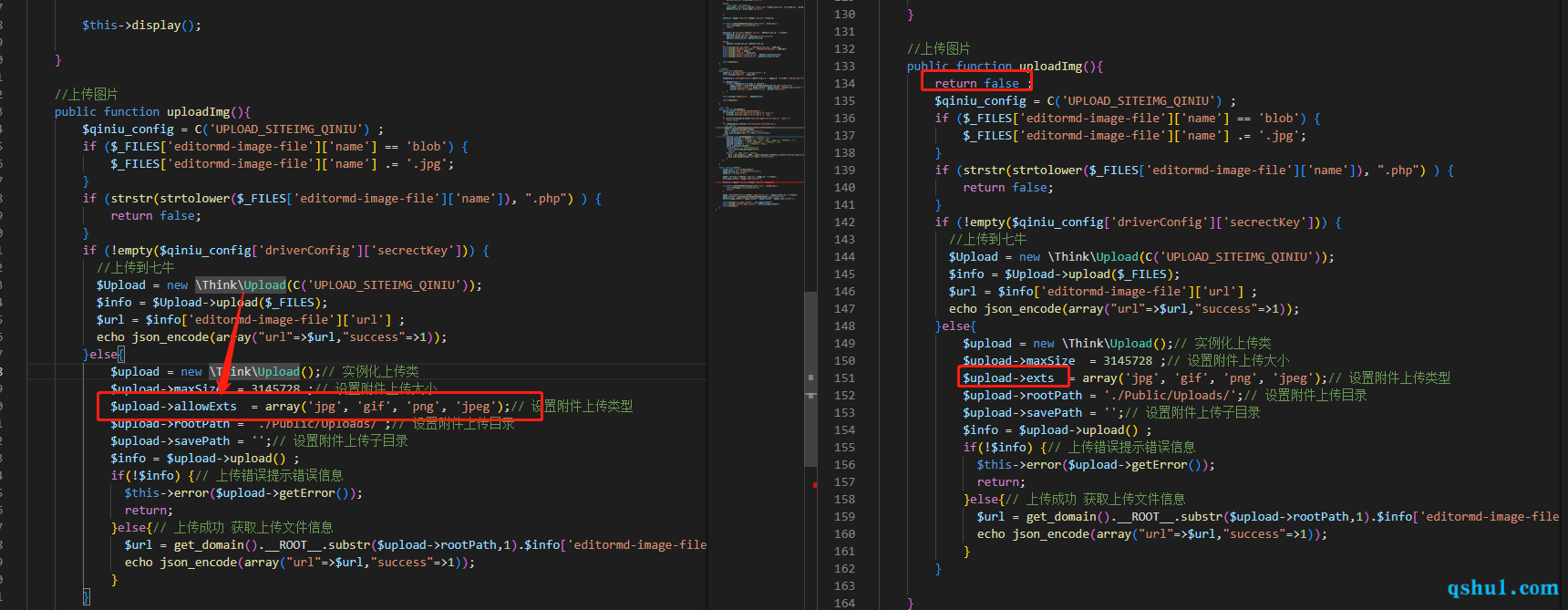This screenshot has height=610, width=1568.
Task: Select line number 159 in the gutter
Action: [844, 516]
